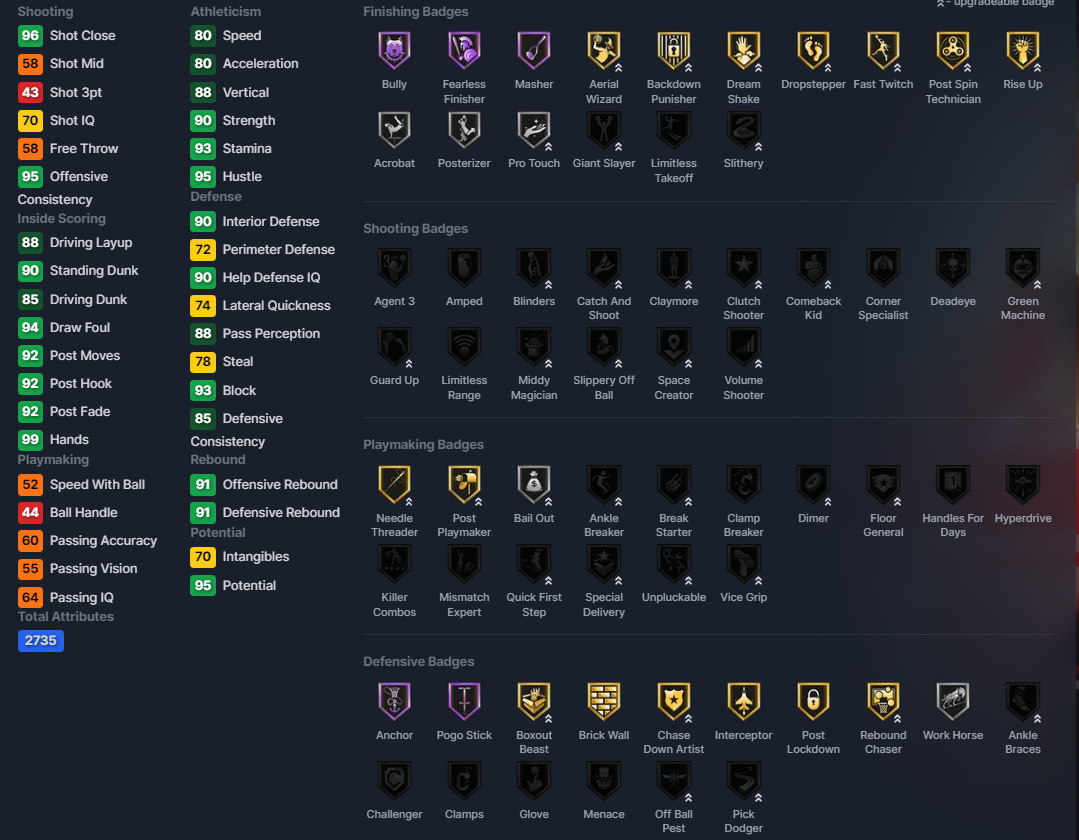The image size is (1079, 840).
Task: Click the Giant Slayer badge icon
Action: 604,129
